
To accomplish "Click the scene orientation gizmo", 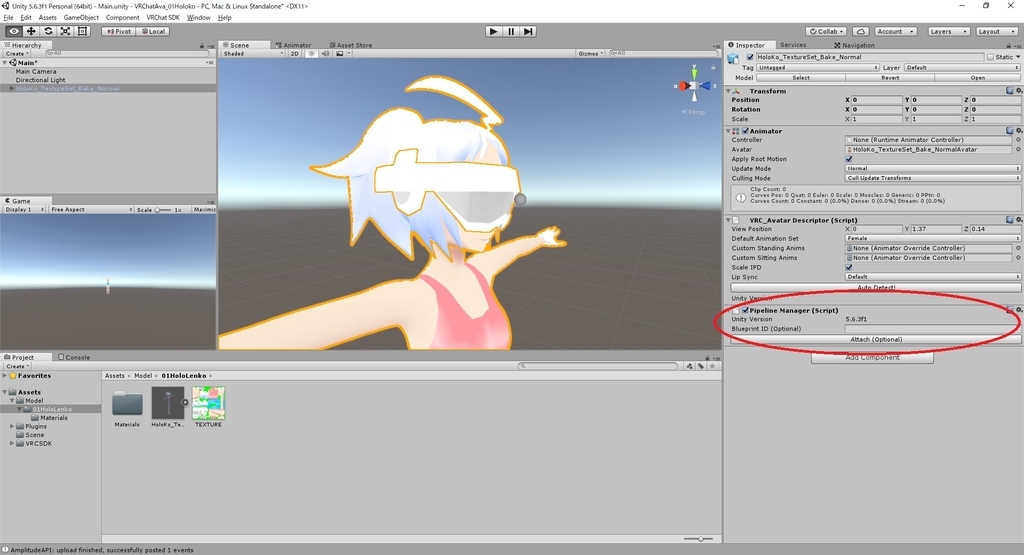I will click(x=694, y=86).
